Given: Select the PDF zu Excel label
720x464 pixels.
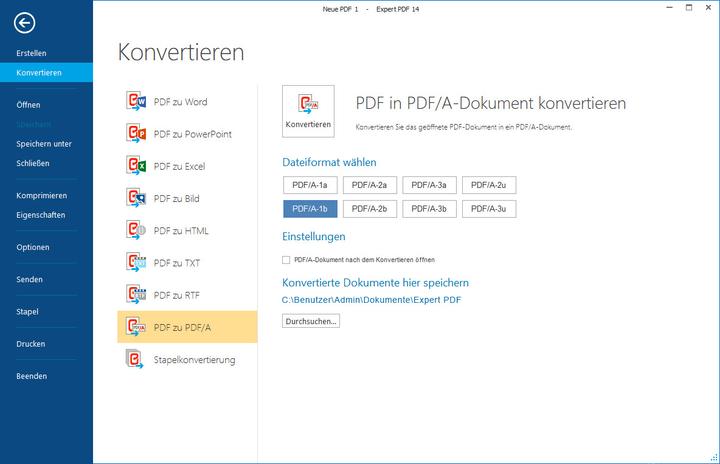Looking at the screenshot, I should pos(180,166).
